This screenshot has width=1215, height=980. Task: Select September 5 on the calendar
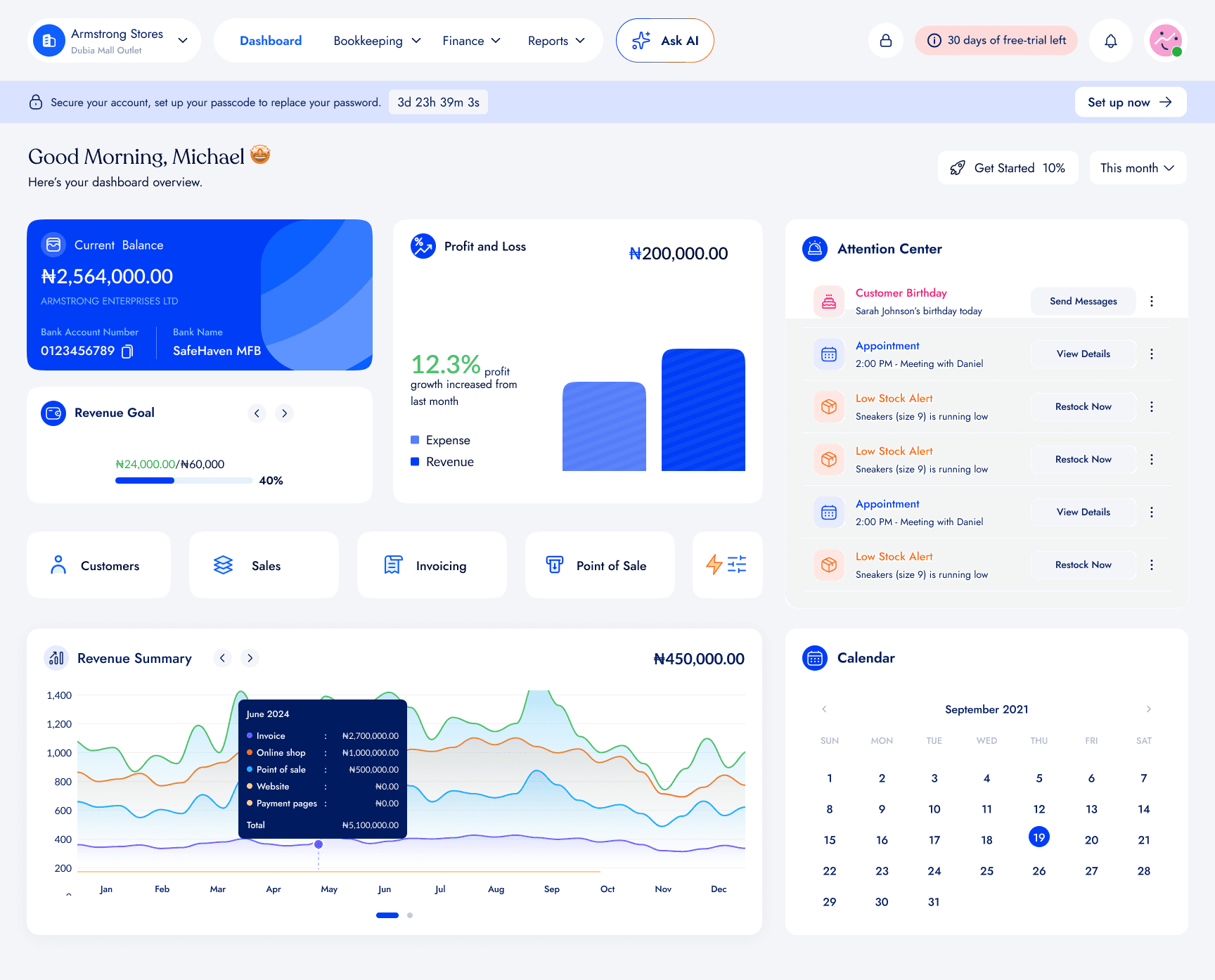tap(1039, 778)
